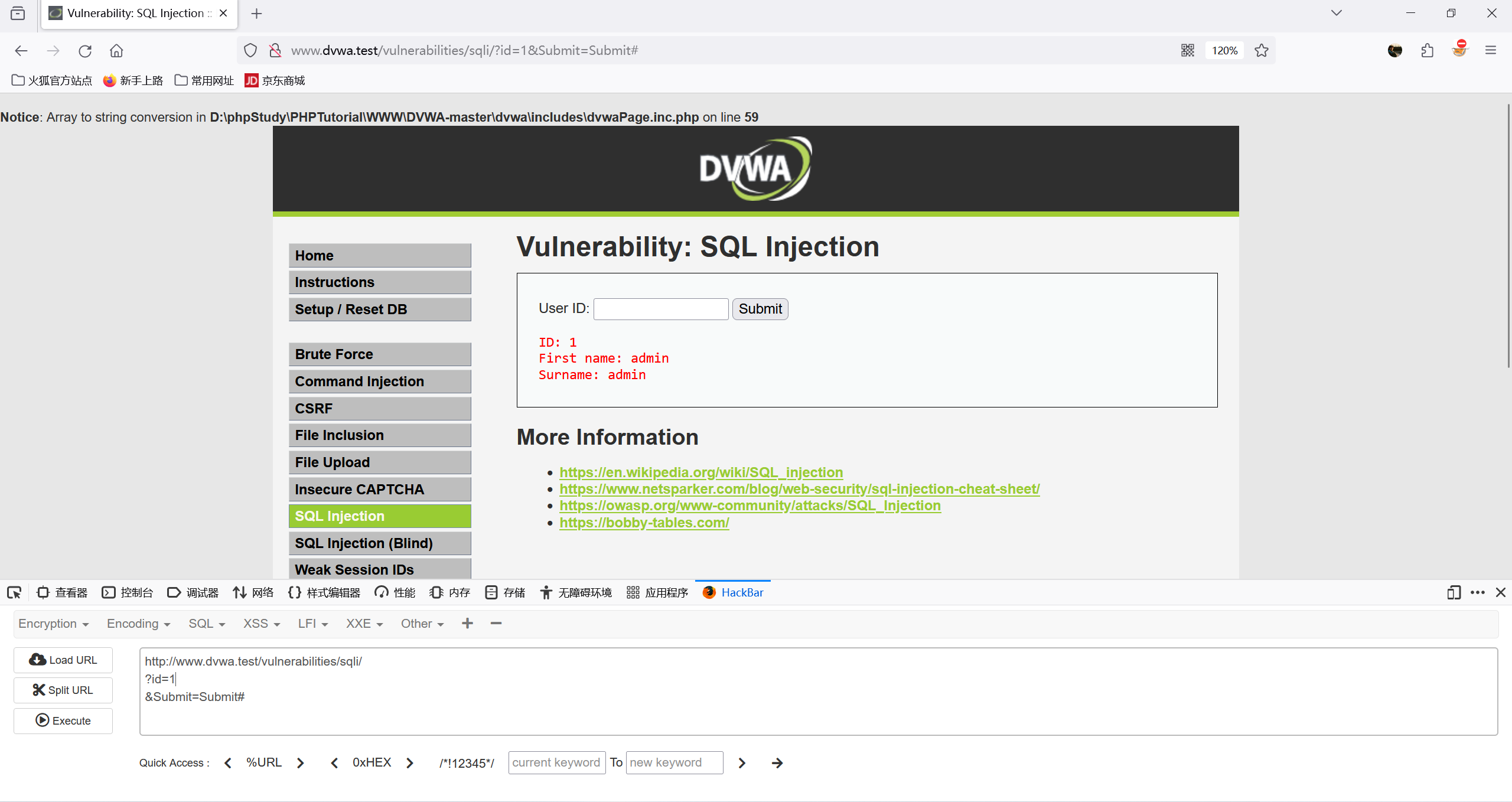Image resolution: width=1512 pixels, height=802 pixels.
Task: Open devtools more options menu
Action: click(1478, 592)
